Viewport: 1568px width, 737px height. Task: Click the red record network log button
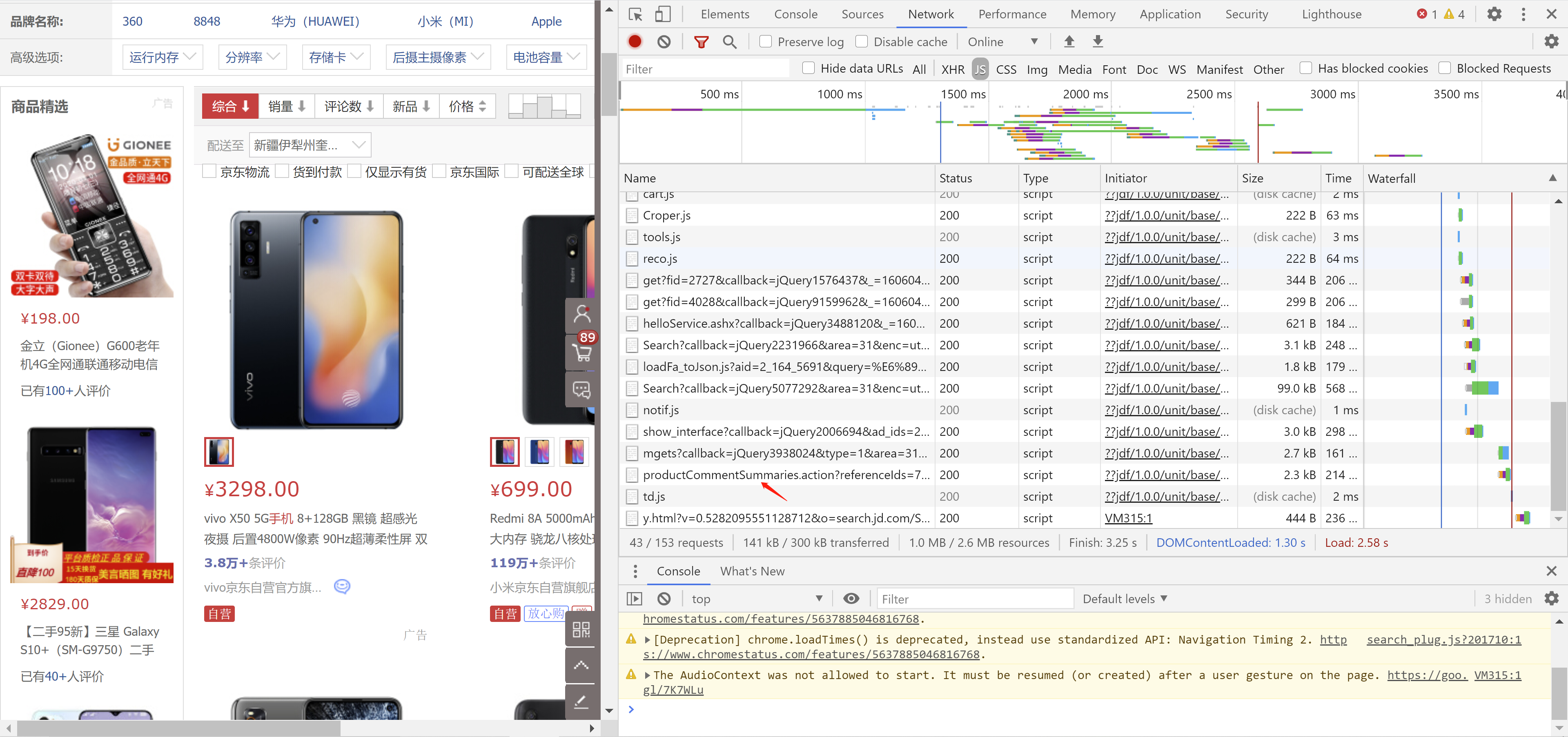(x=634, y=41)
